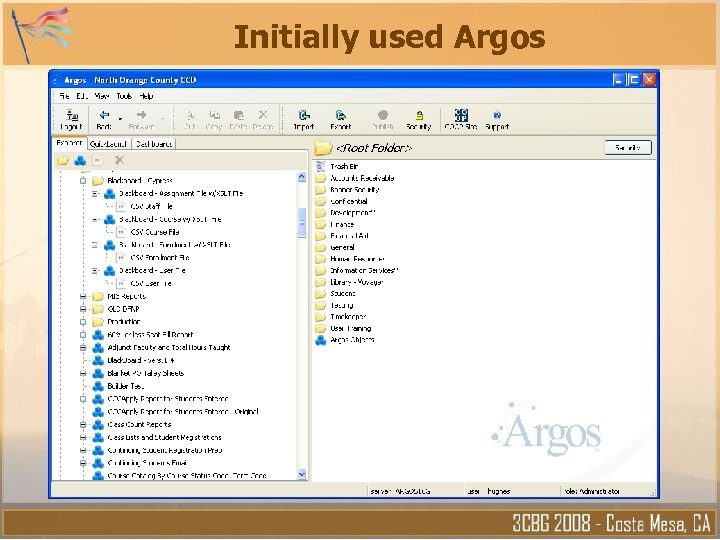The width and height of the screenshot is (720, 540).
Task: Expand Class Lists and Student Registrations node
Action: click(x=83, y=438)
